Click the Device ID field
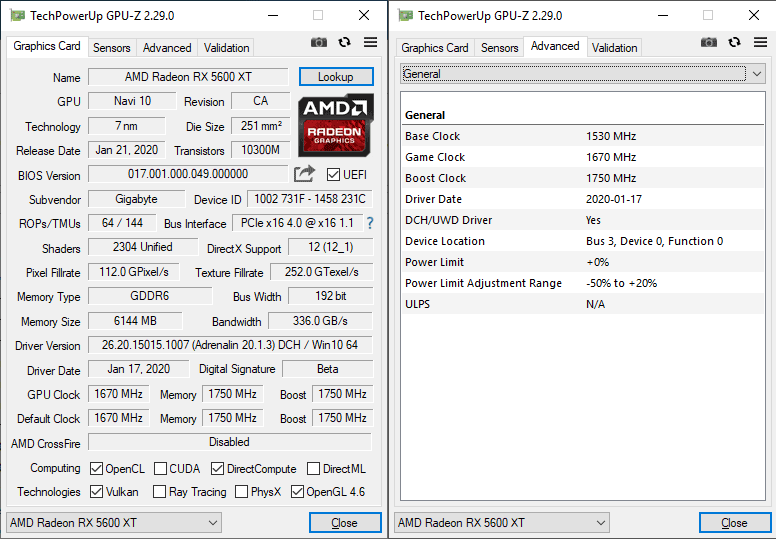Screen dimensions: 776x539 pos(310,199)
